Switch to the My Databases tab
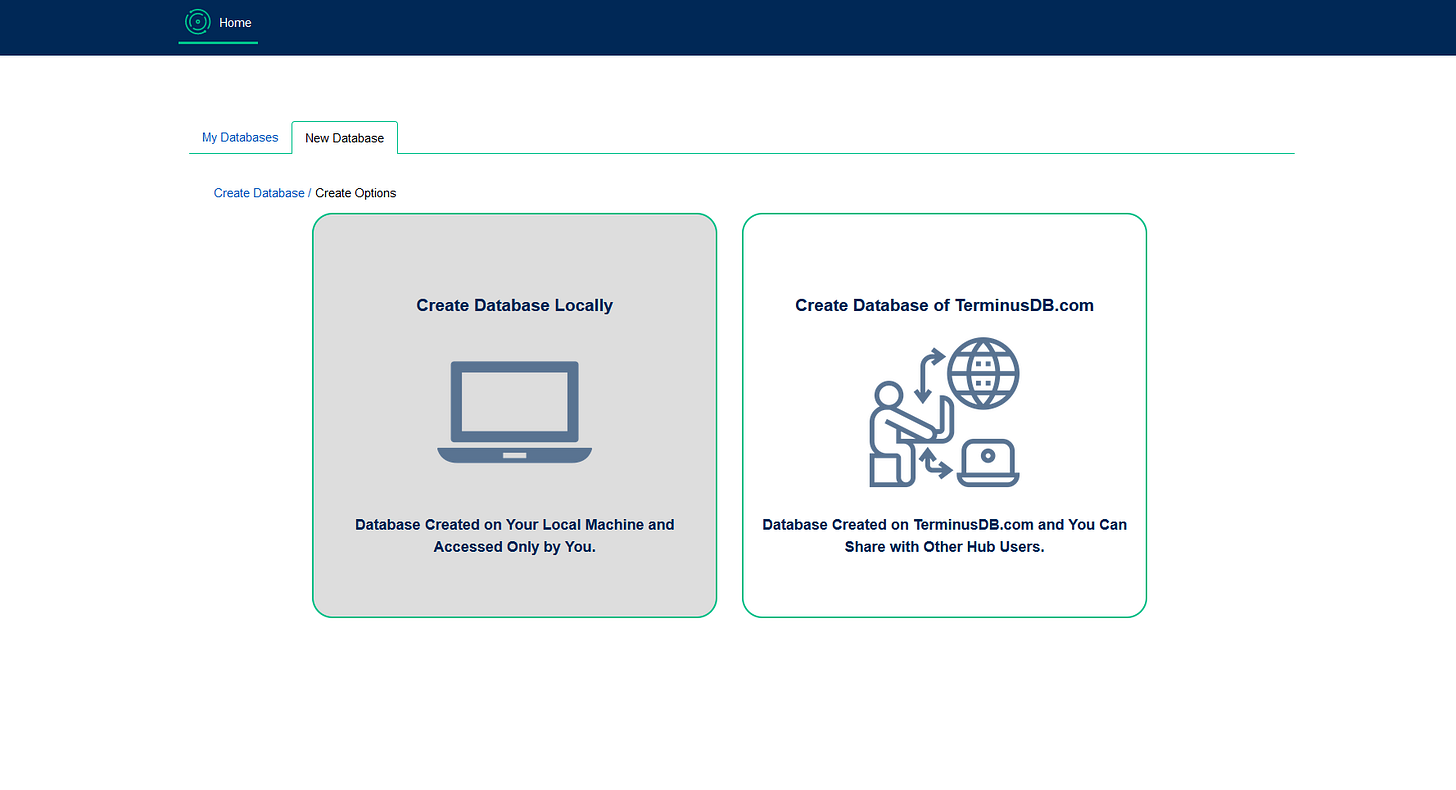The image size is (1456, 790). click(240, 137)
